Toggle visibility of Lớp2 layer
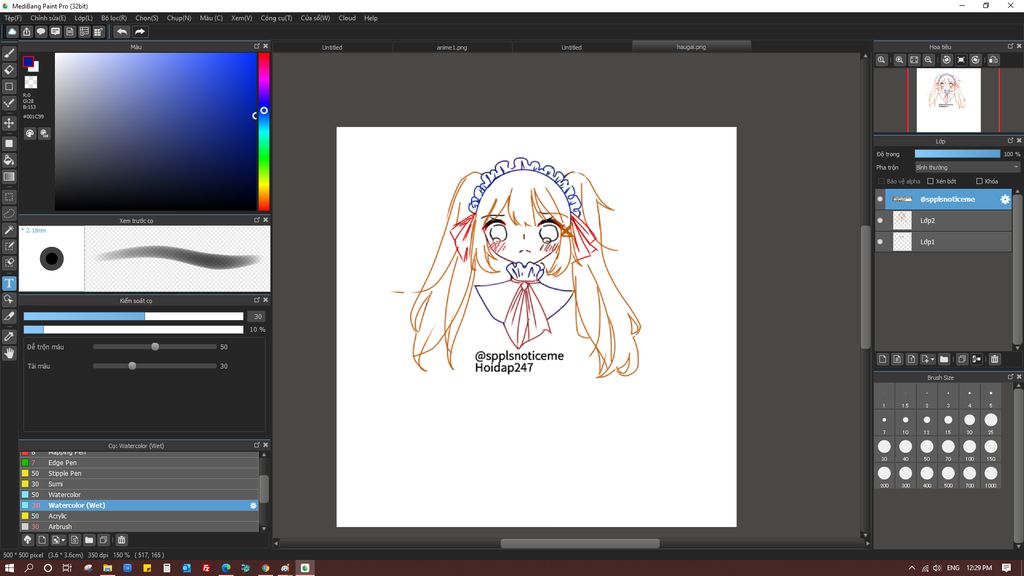This screenshot has height=576, width=1024. click(880, 221)
